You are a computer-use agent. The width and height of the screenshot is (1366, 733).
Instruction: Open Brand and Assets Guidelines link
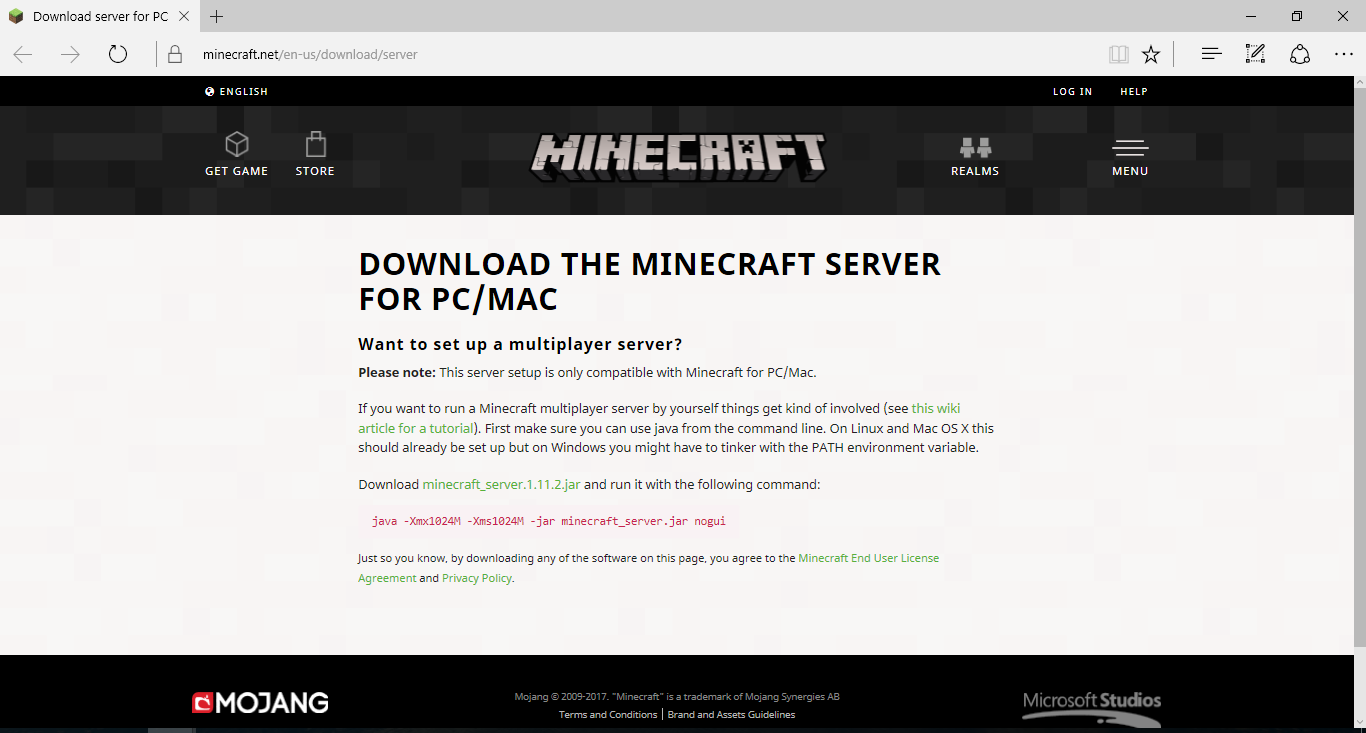(x=731, y=714)
